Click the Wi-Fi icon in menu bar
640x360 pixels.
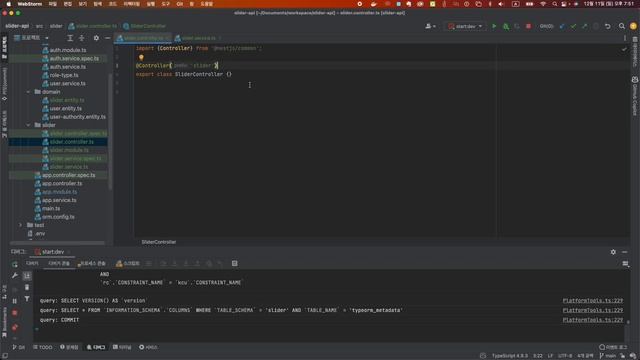[543, 4]
